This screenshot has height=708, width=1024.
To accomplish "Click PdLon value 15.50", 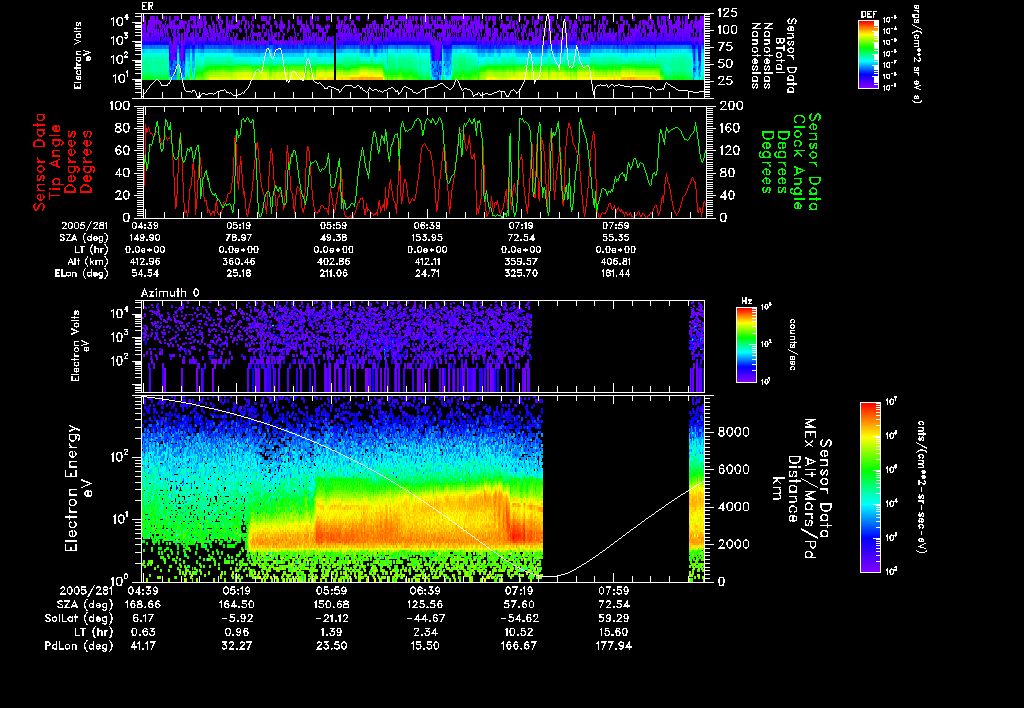I will coord(425,646).
